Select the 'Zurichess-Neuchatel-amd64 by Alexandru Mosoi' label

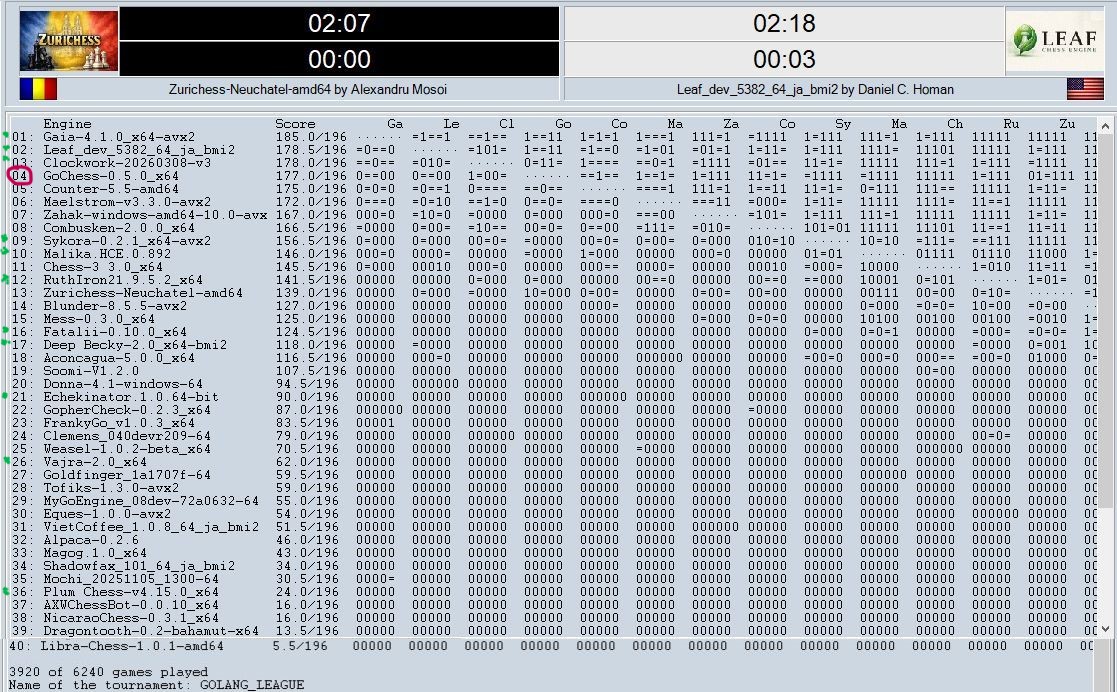pyautogui.click(x=308, y=89)
